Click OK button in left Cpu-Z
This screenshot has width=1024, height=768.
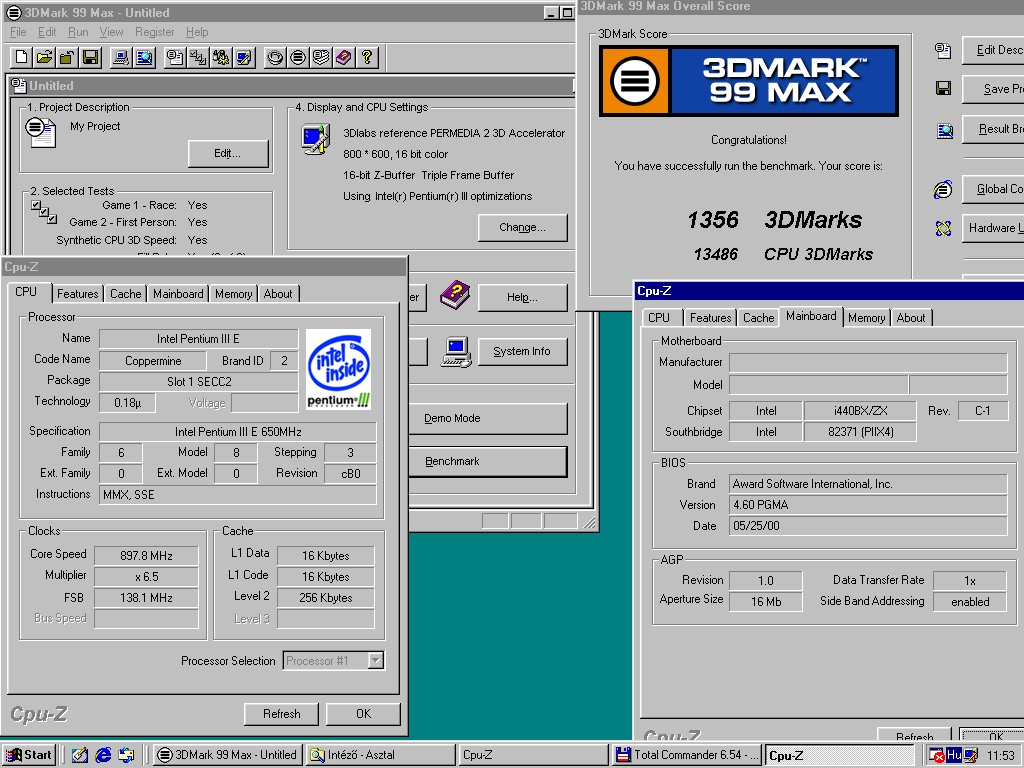click(363, 714)
